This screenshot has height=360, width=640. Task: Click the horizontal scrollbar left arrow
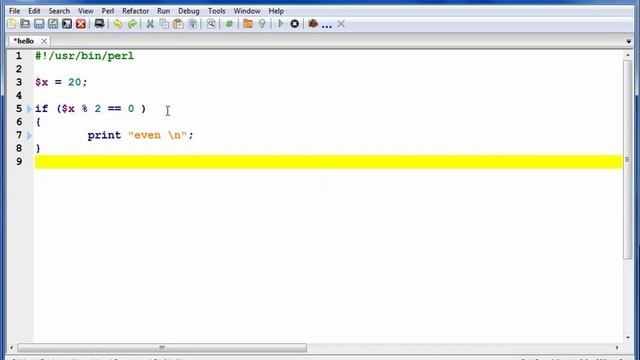[x=11, y=348]
